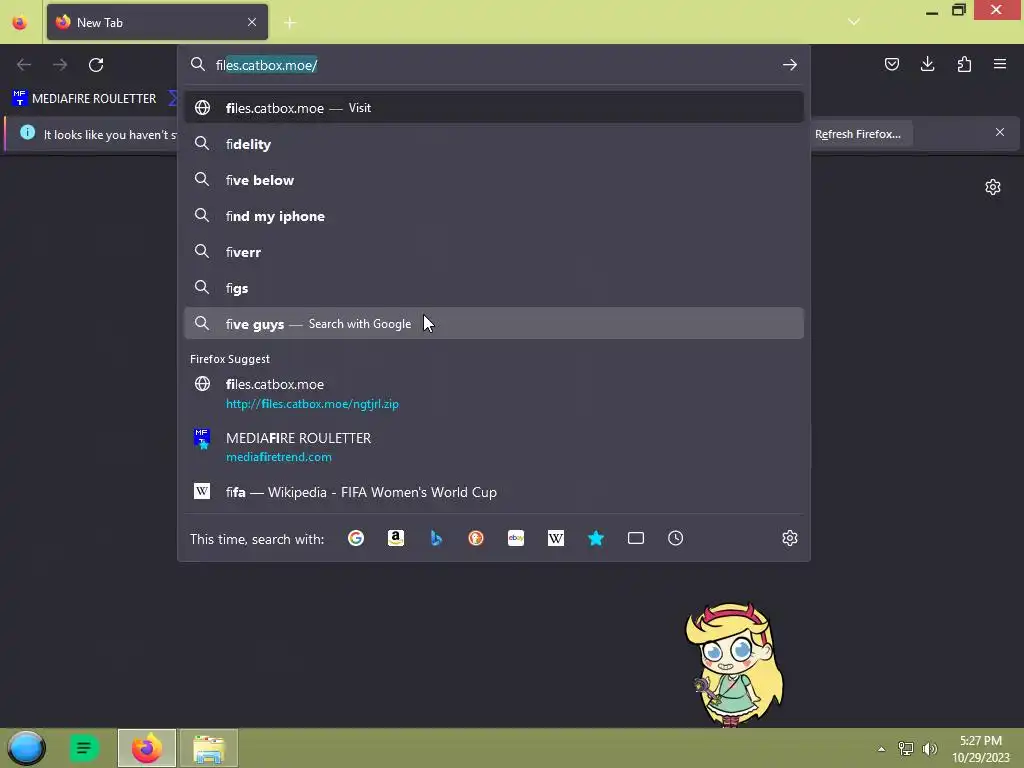Open the Extensions puzzle icon

point(964,64)
